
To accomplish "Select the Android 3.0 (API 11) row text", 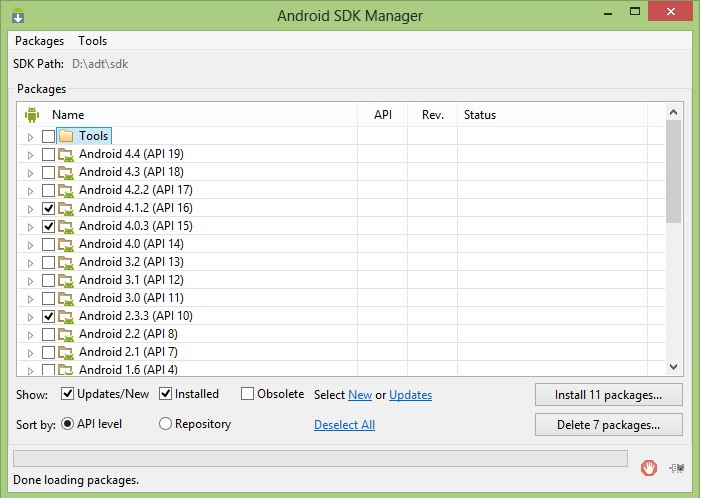I will pyautogui.click(x=131, y=298).
